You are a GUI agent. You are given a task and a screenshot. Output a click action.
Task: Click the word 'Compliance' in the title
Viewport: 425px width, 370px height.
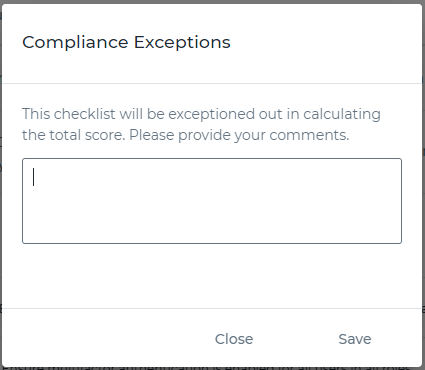tap(75, 43)
